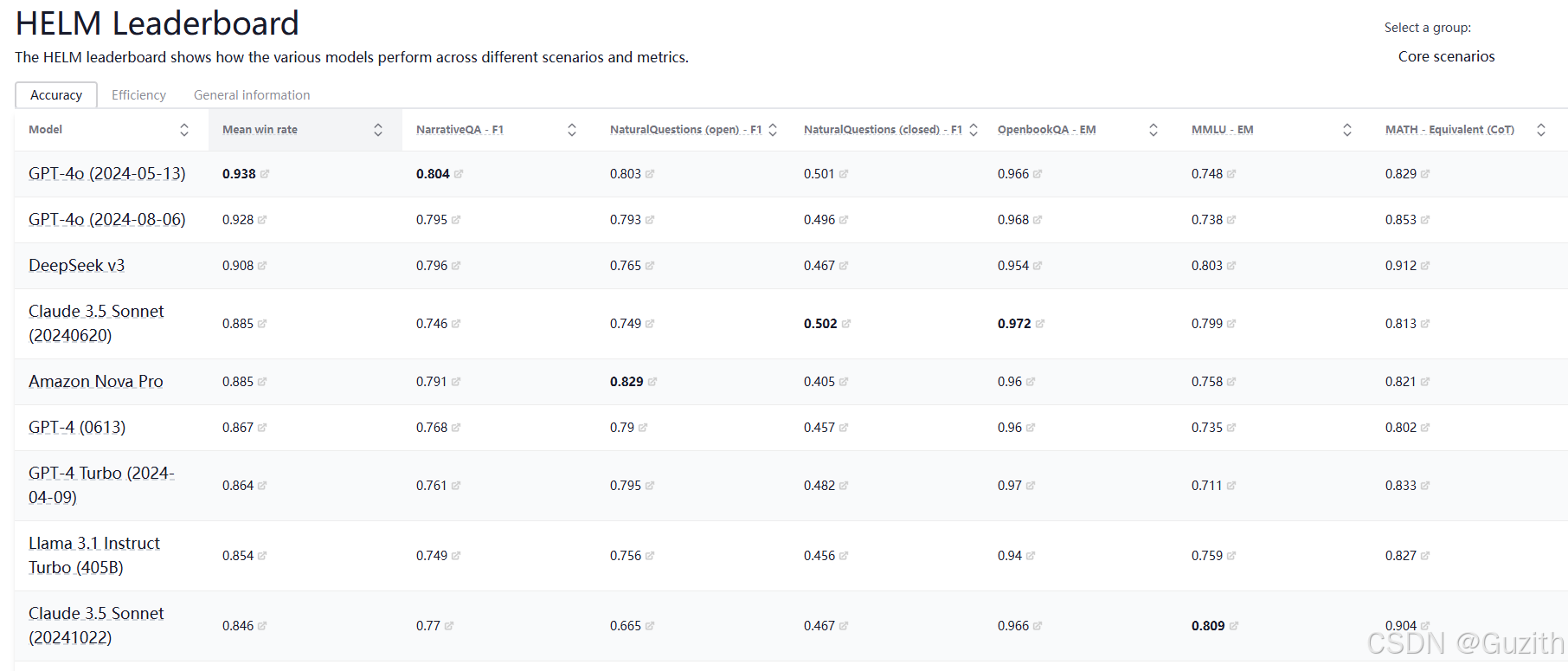Screen dimensions: 1568x671
Task: Sort by OpenbookQA EM arrows
Action: tap(1154, 130)
